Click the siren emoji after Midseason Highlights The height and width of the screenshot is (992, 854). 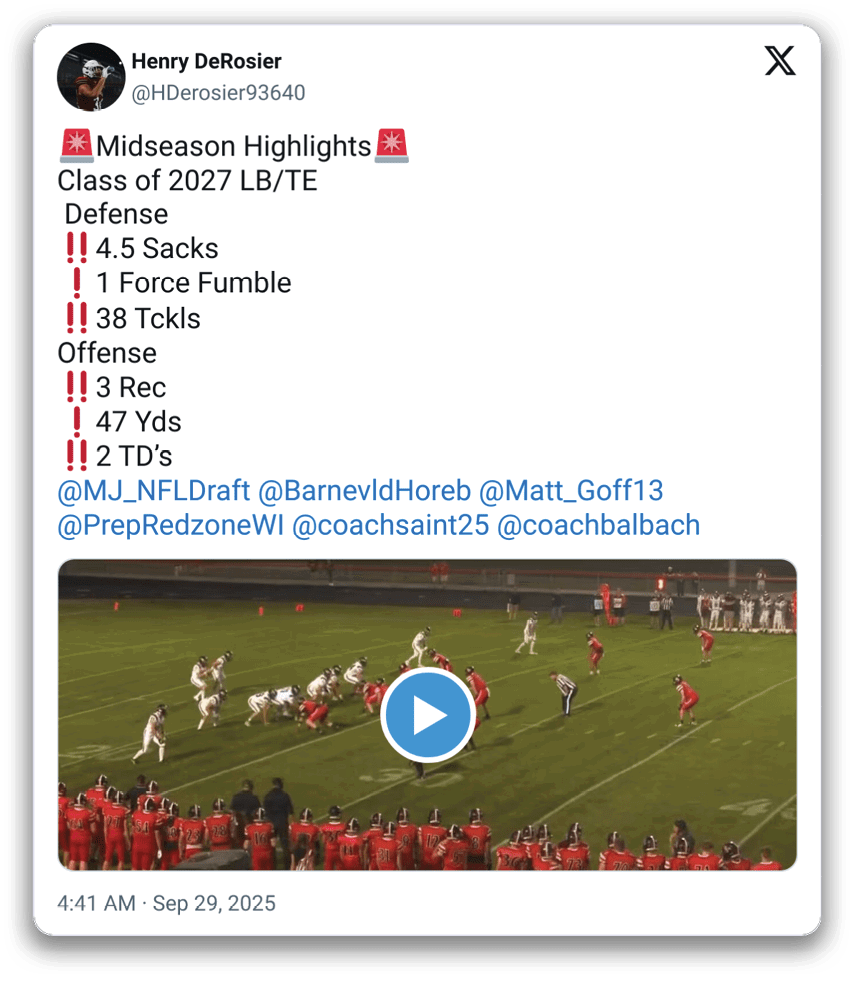(x=392, y=146)
